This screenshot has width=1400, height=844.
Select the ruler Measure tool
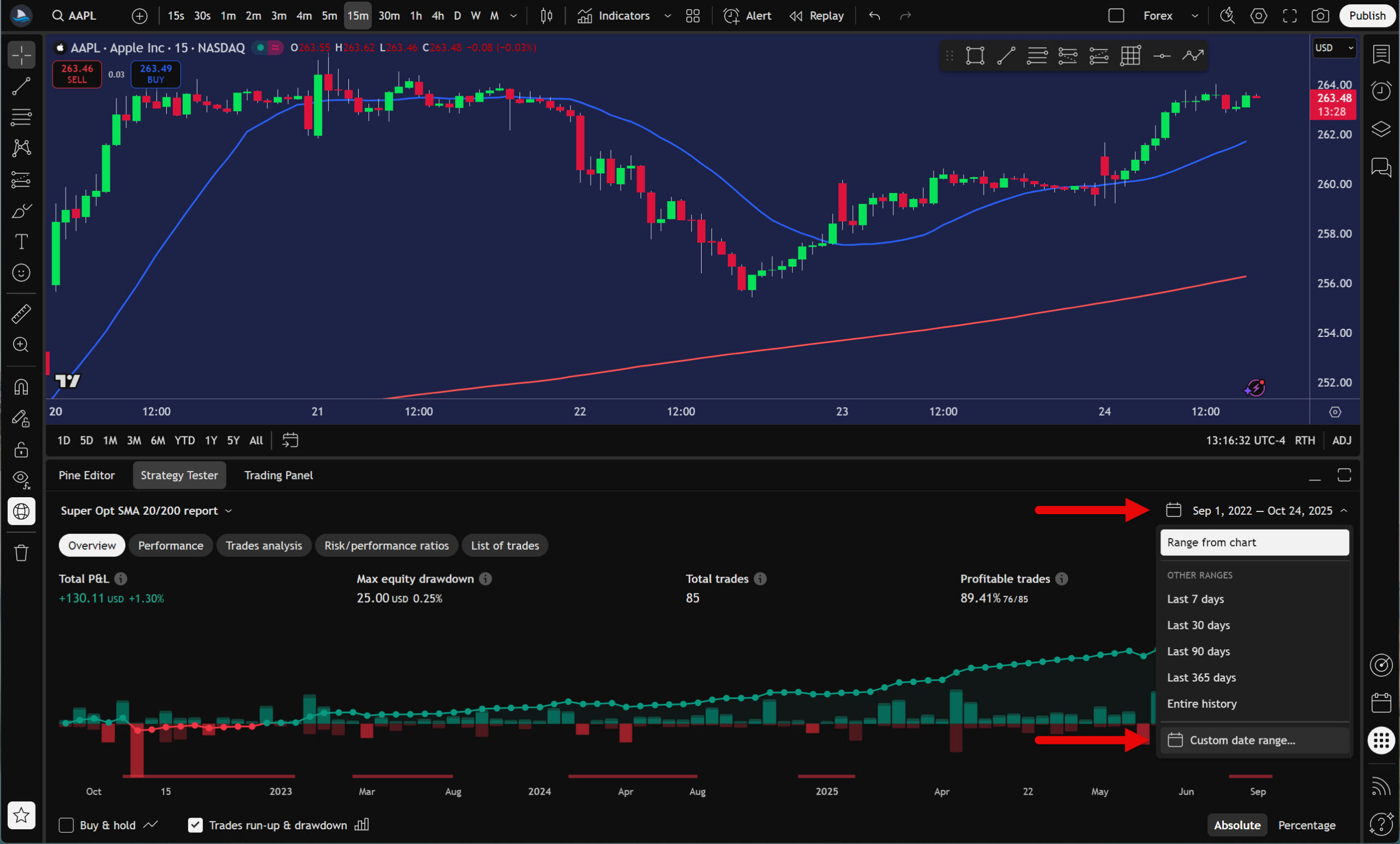[x=21, y=314]
